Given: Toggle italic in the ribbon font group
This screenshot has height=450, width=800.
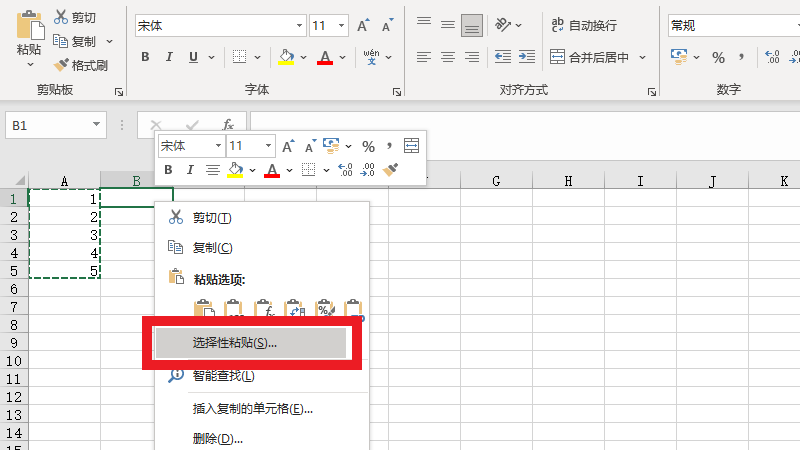Looking at the screenshot, I should click(x=169, y=57).
